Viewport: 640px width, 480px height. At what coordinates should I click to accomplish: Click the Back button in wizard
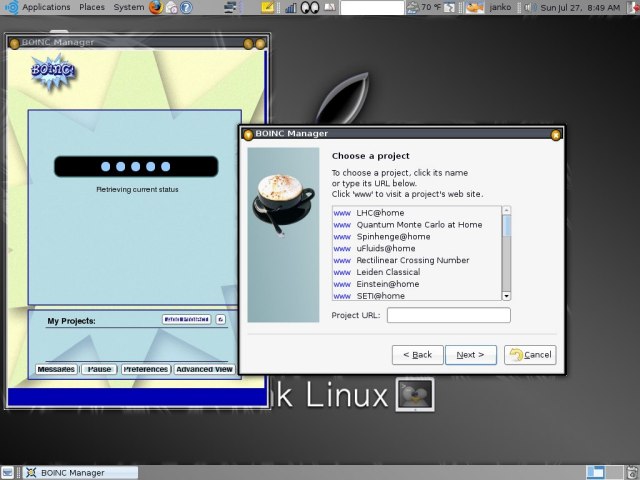click(x=418, y=355)
